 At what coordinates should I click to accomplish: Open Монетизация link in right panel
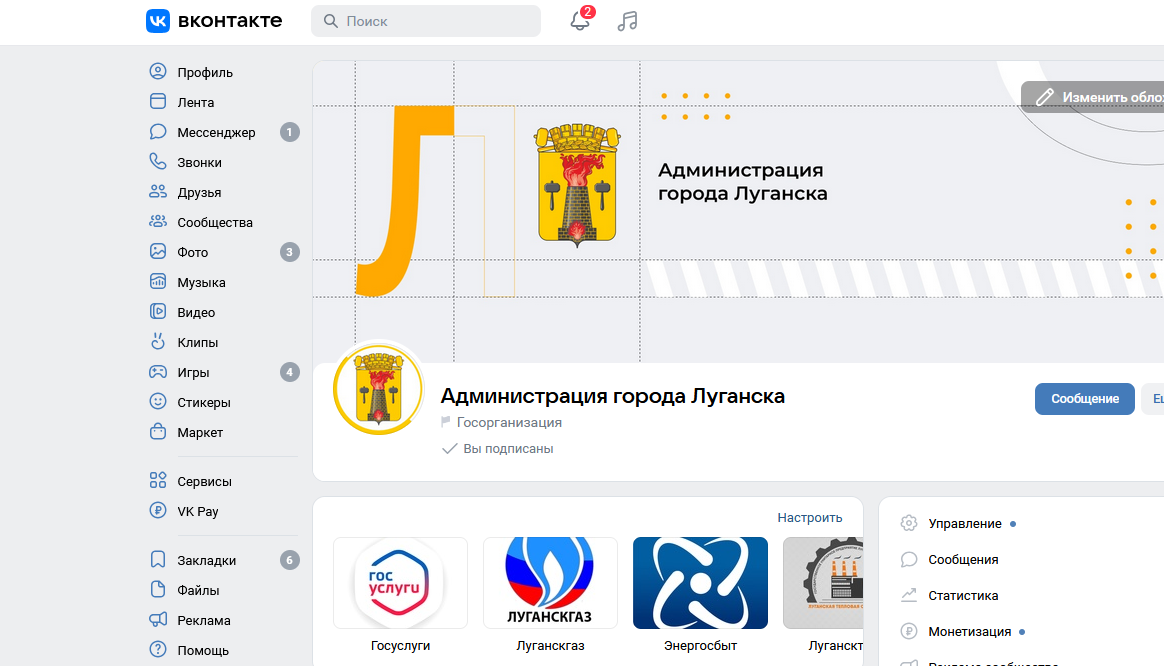pyautogui.click(x=970, y=631)
